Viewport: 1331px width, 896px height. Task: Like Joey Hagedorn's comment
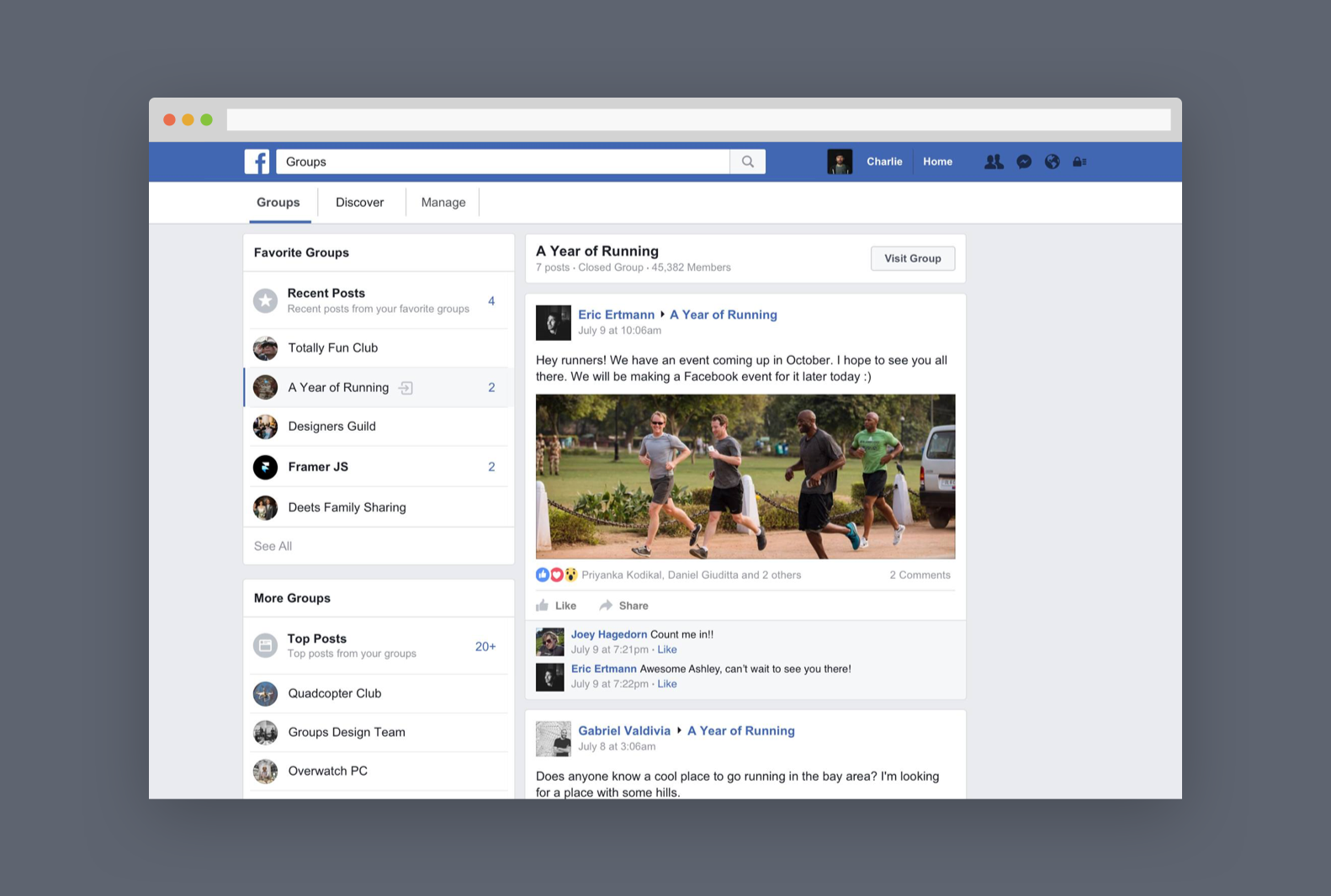(667, 649)
